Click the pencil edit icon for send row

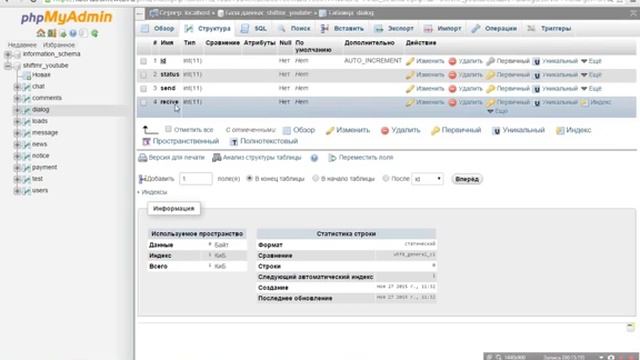click(x=410, y=89)
